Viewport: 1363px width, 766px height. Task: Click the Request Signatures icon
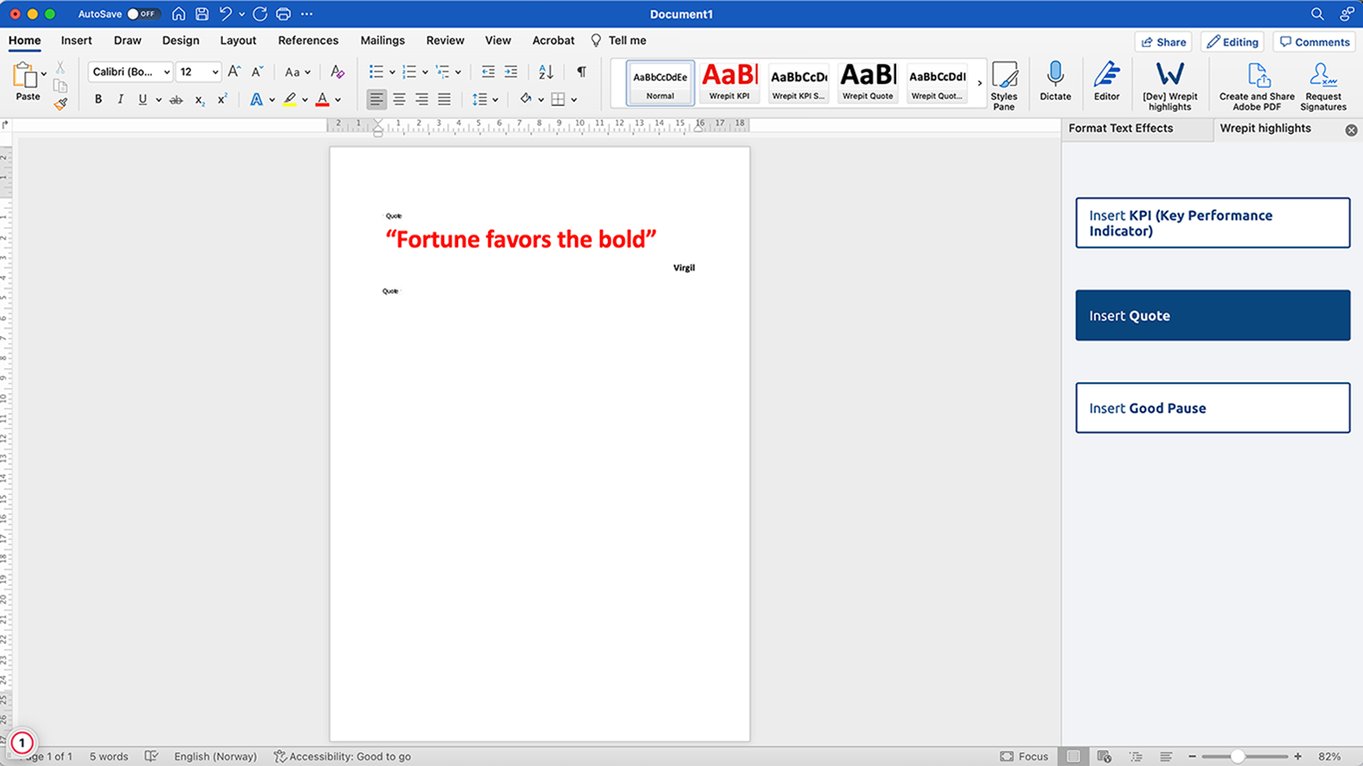coord(1323,86)
